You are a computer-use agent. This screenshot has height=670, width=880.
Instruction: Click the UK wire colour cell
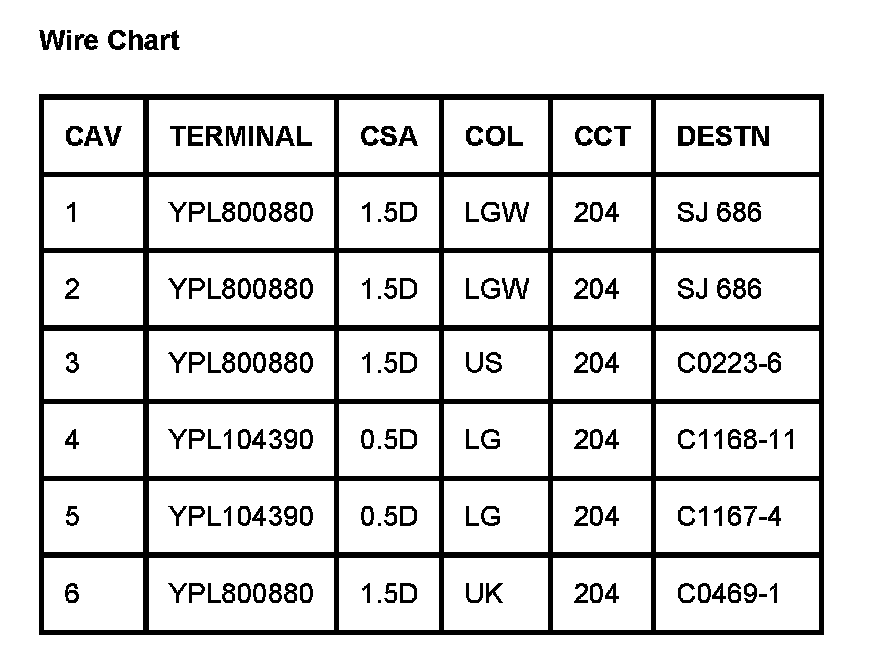point(484,594)
